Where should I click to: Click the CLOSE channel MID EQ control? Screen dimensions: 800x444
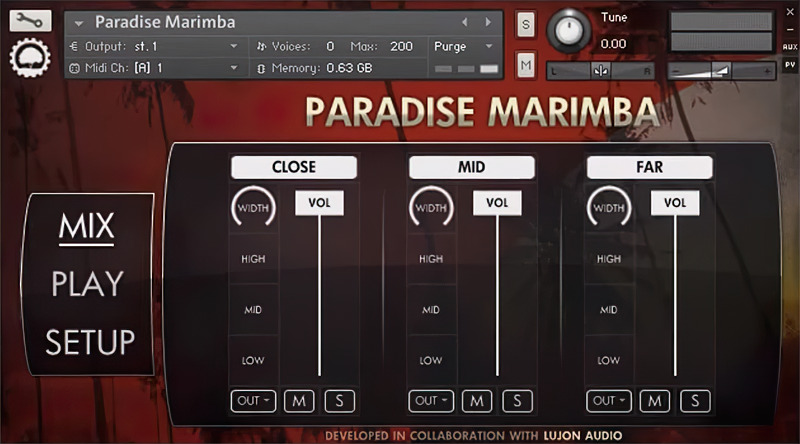253,310
